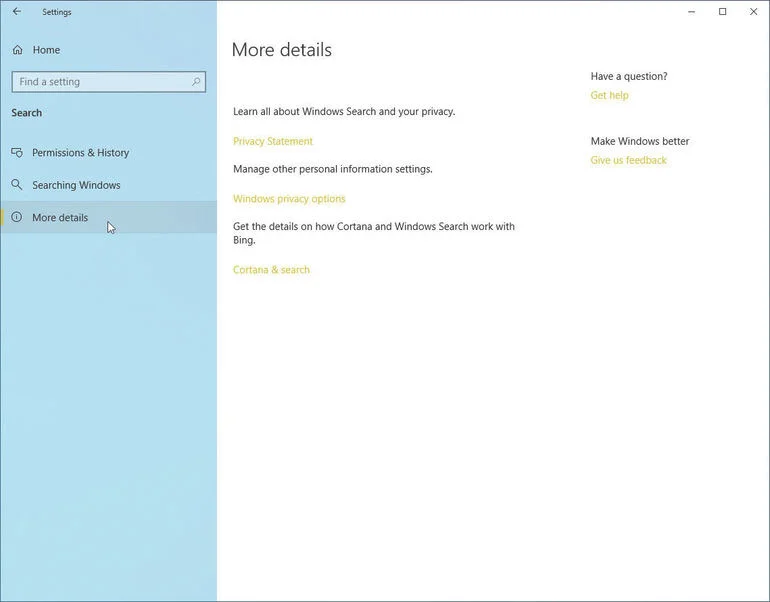Viewport: 770px width, 602px height.
Task: Click the Make Windows better text
Action: (640, 141)
